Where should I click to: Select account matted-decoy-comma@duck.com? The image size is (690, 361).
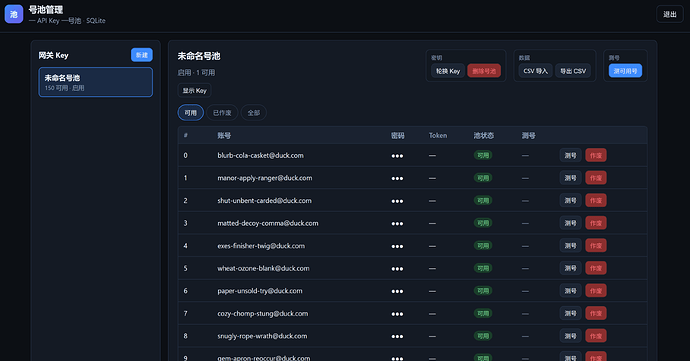[268, 223]
